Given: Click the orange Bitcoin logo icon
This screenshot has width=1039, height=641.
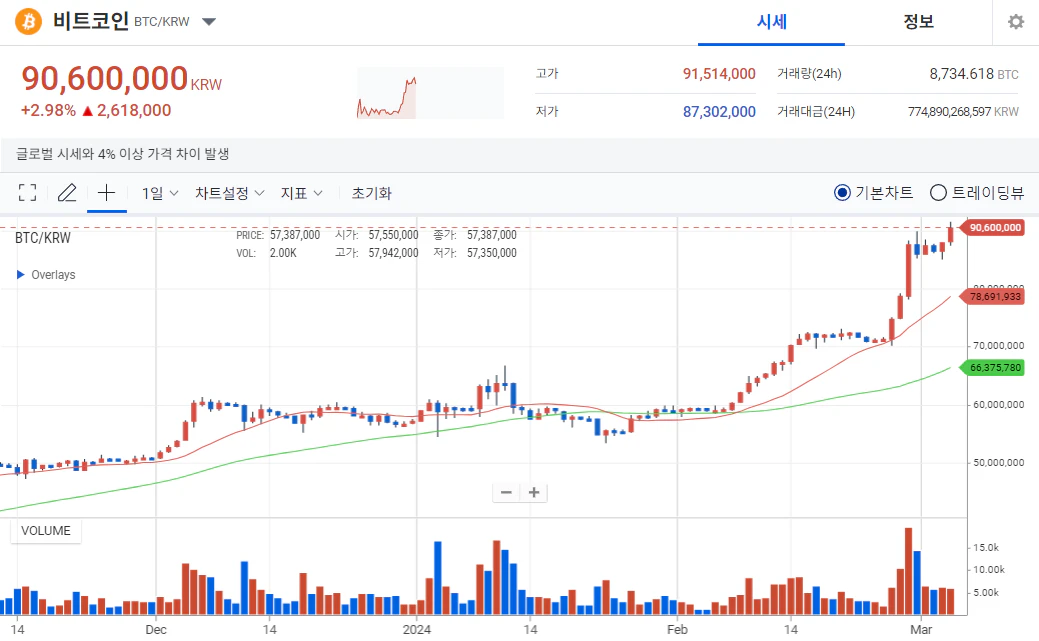Looking at the screenshot, I should pos(28,21).
